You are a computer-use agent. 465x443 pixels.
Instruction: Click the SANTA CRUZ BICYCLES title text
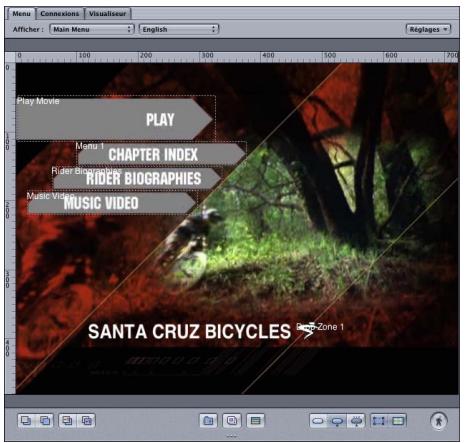pos(189,331)
